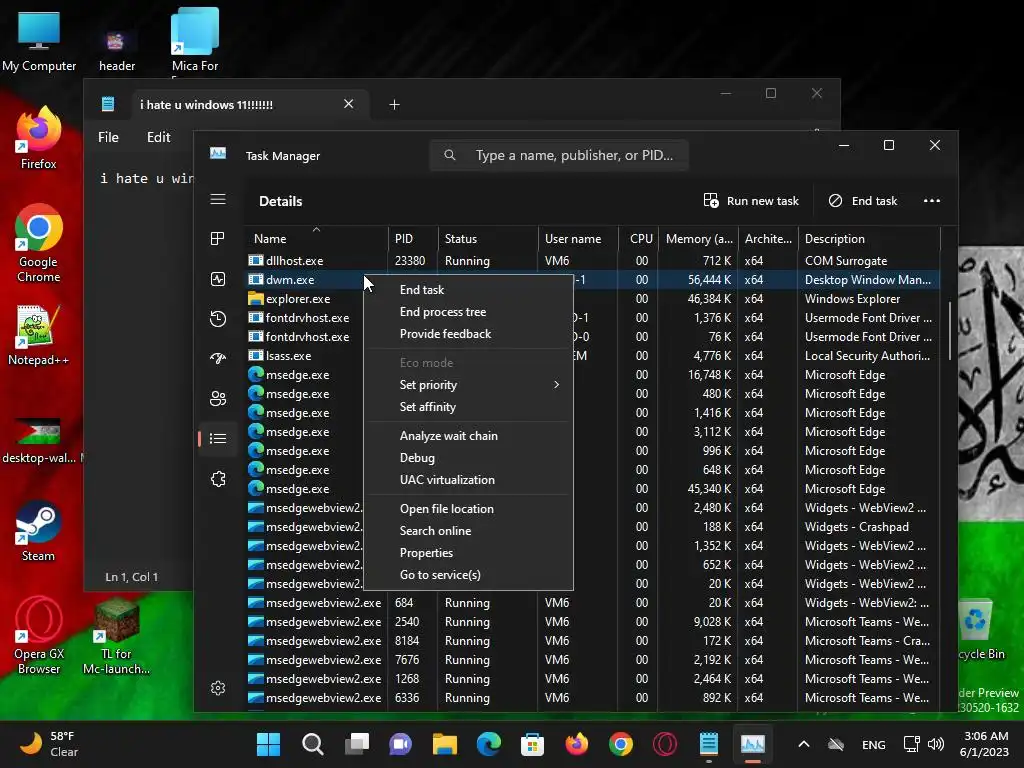1024x768 pixels.
Task: Click the Windows Explorer description cell
Action: 852,298
